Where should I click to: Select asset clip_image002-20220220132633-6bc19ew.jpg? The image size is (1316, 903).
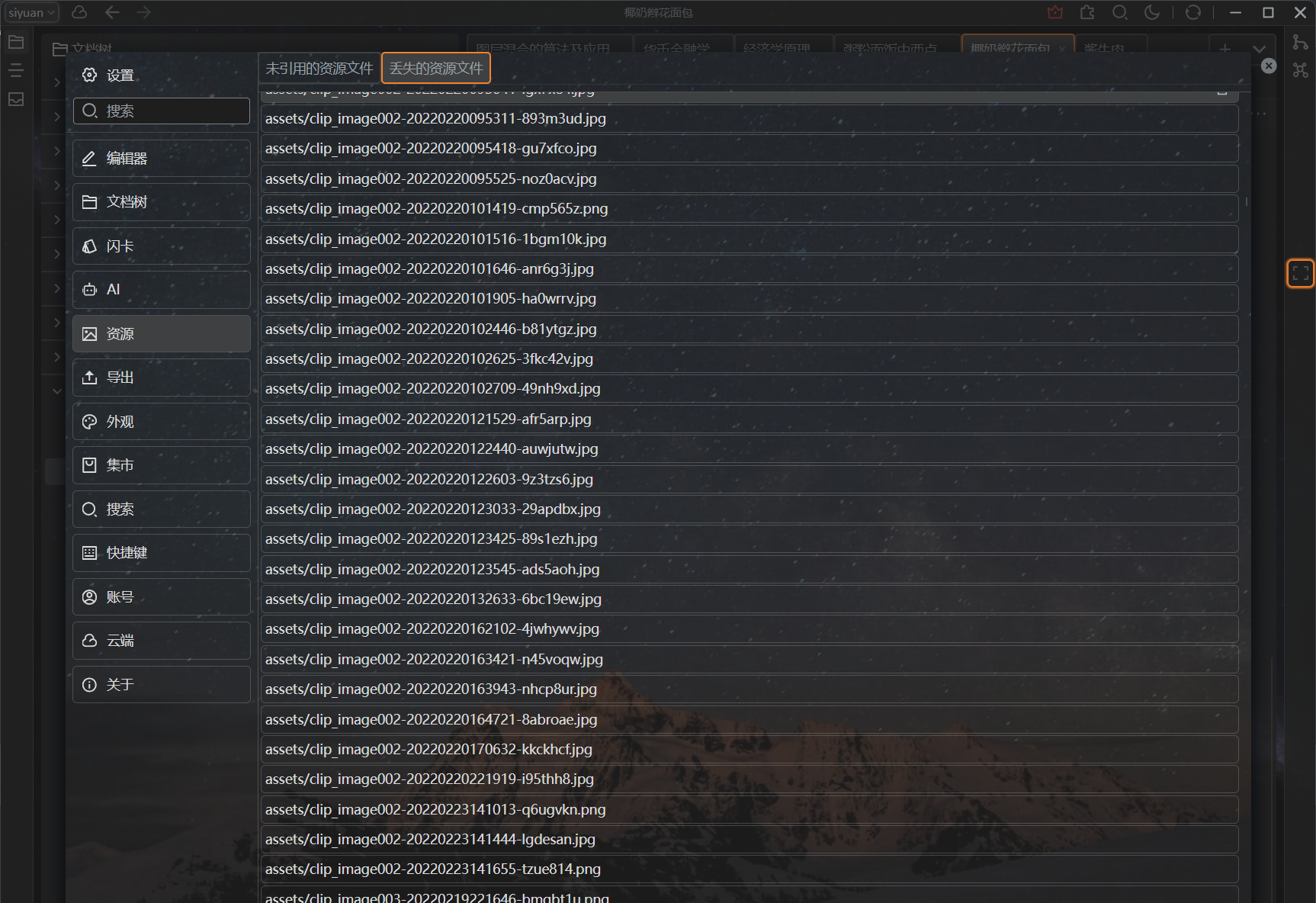(749, 599)
